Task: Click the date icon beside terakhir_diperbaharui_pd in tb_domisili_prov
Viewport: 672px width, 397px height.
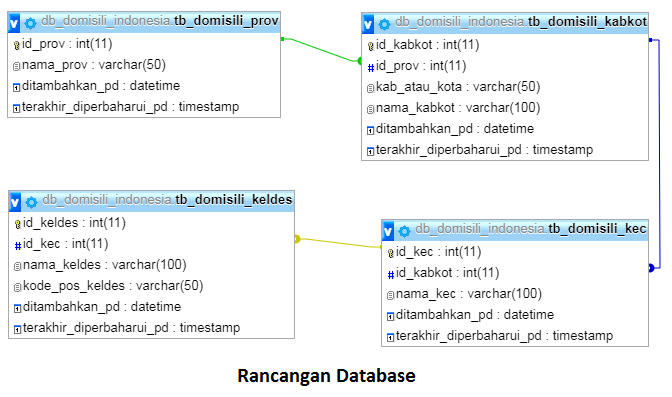Action: (17, 108)
